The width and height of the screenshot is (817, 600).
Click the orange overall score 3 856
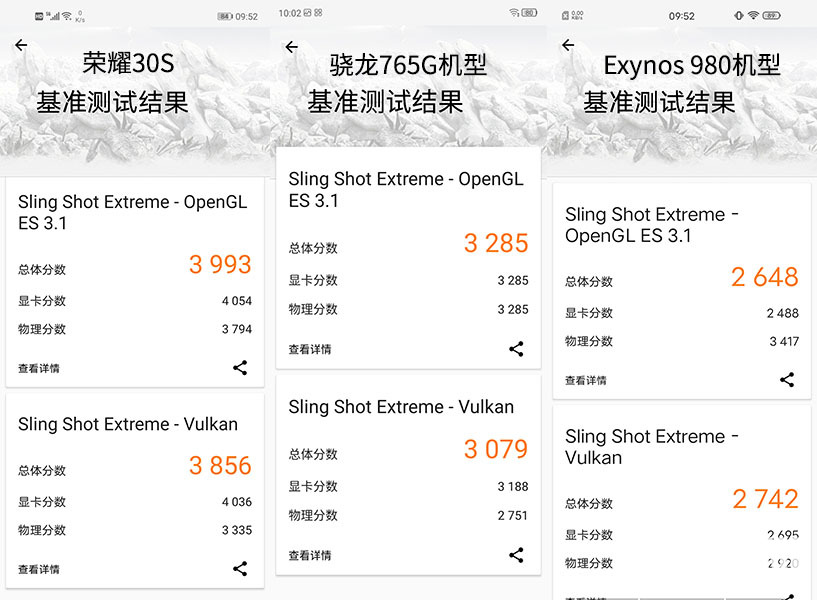click(220, 466)
